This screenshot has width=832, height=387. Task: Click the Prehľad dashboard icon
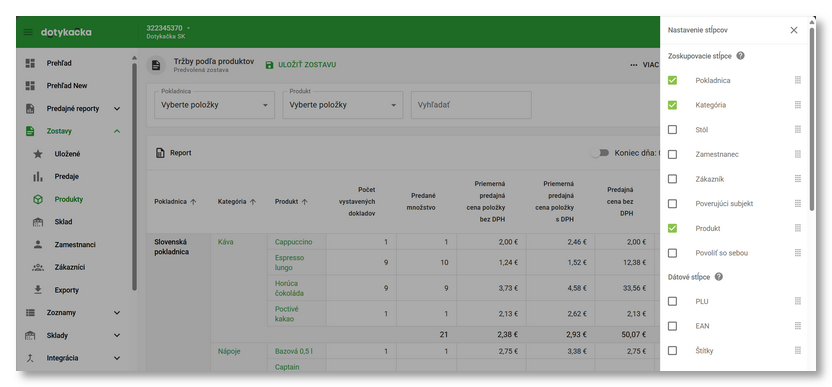pyautogui.click(x=30, y=63)
